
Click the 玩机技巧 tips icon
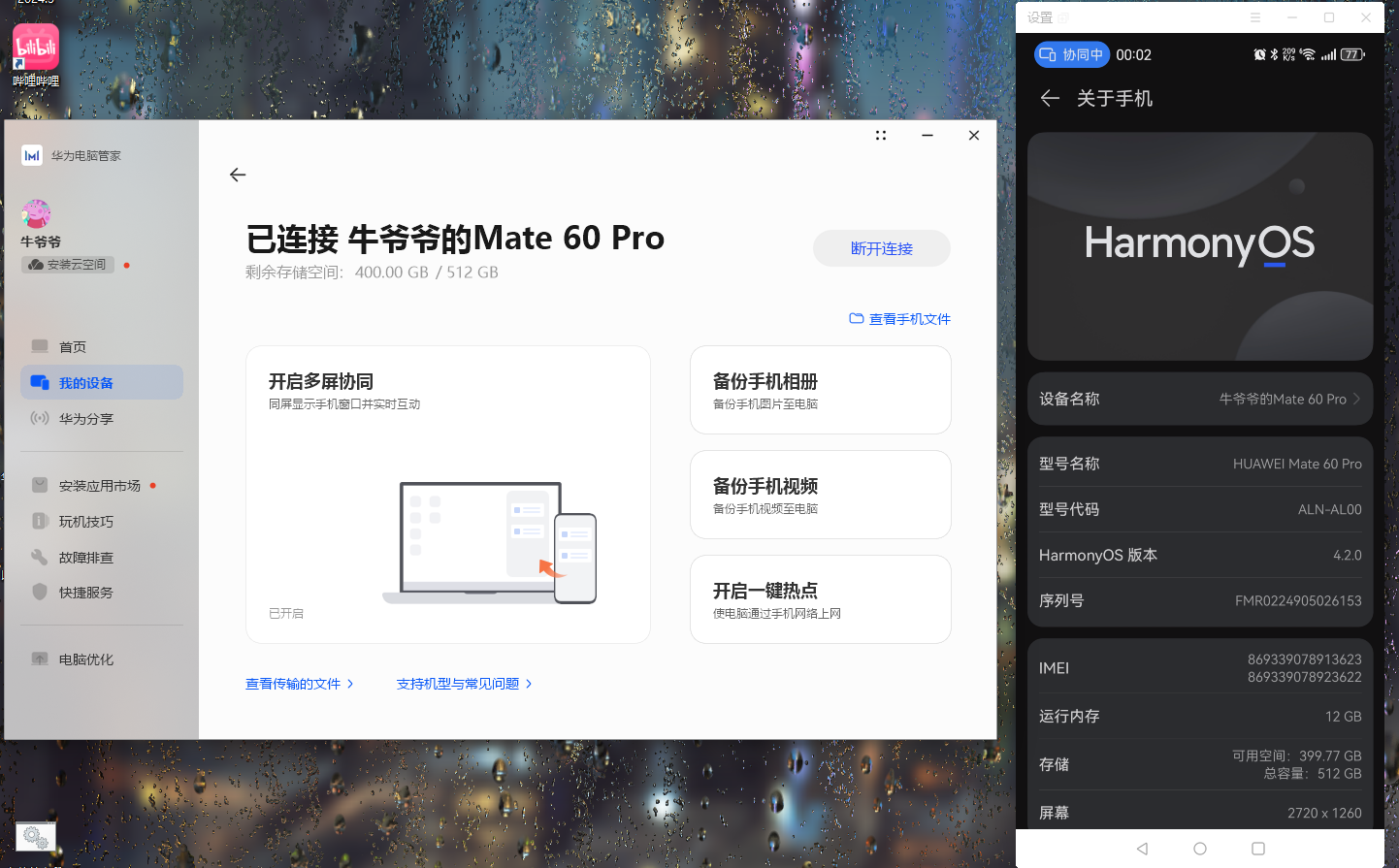40,521
